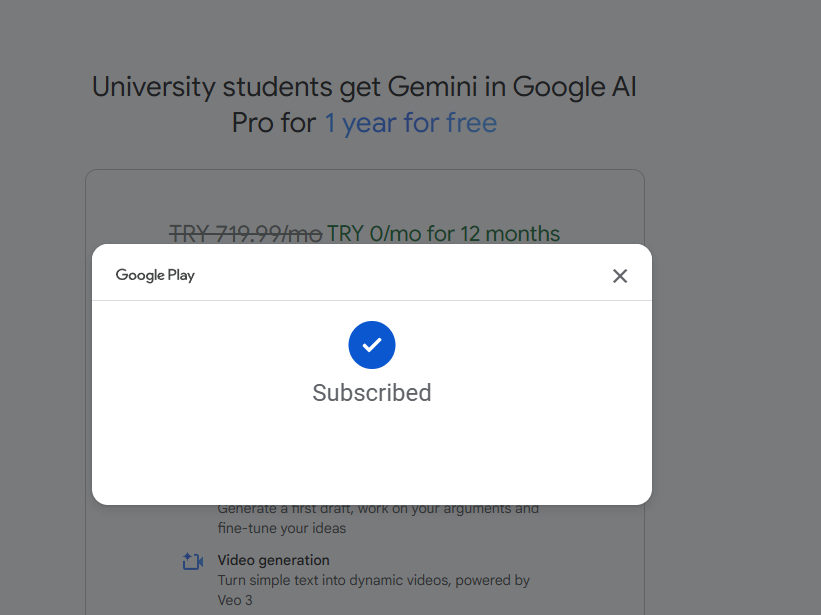Click the Google Play logo in dialog header
Viewport: 821px width, 615px height.
(155, 275)
